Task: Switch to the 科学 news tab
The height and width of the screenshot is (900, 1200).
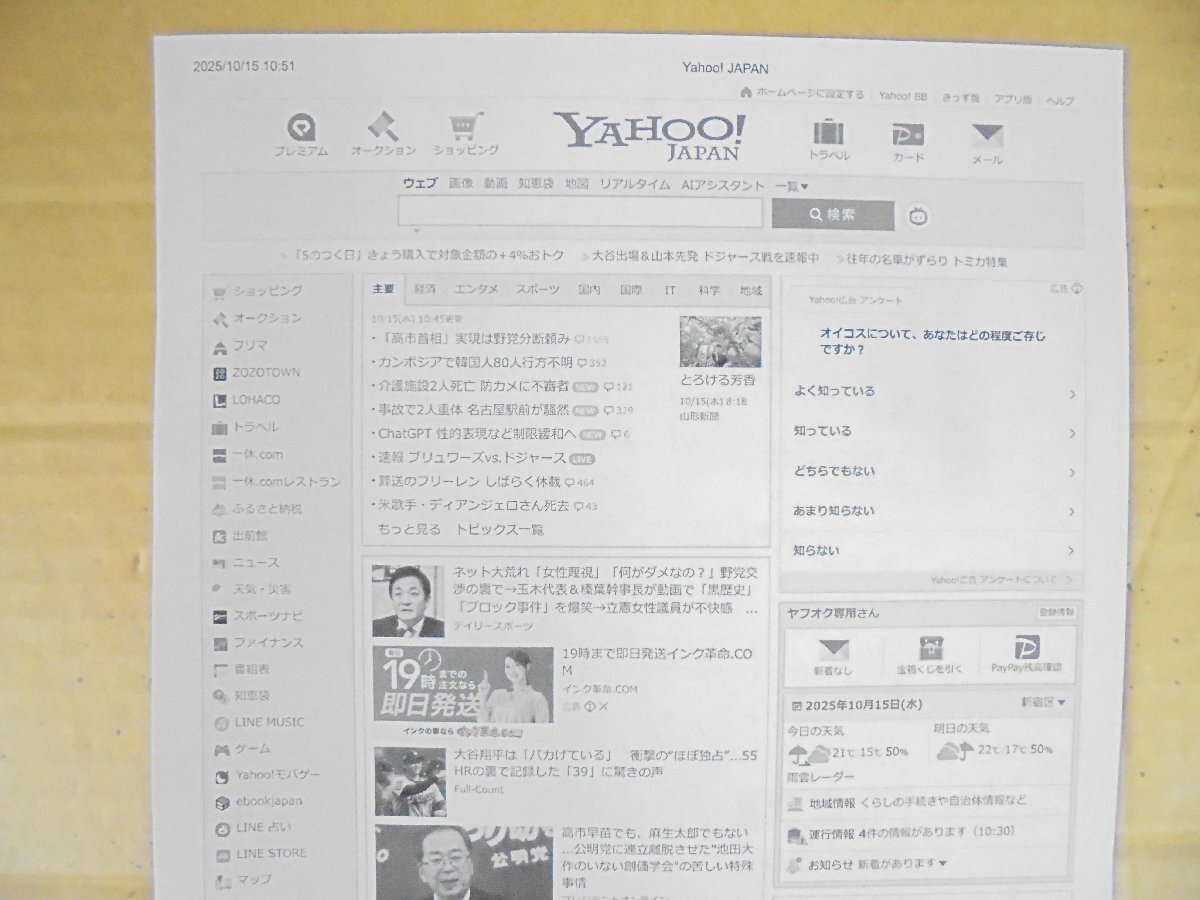Action: [x=709, y=290]
